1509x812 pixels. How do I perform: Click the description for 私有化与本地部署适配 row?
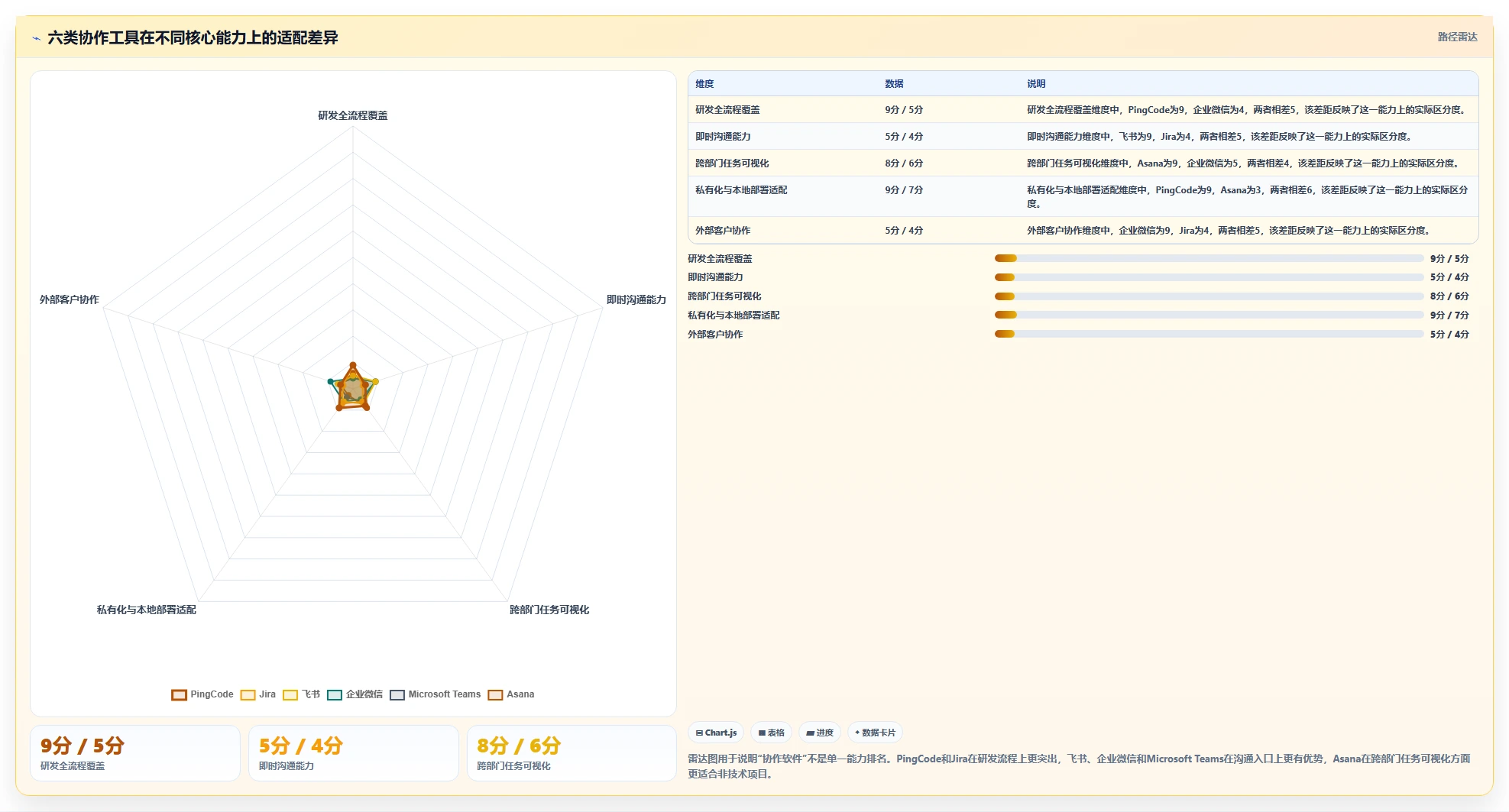click(1248, 197)
